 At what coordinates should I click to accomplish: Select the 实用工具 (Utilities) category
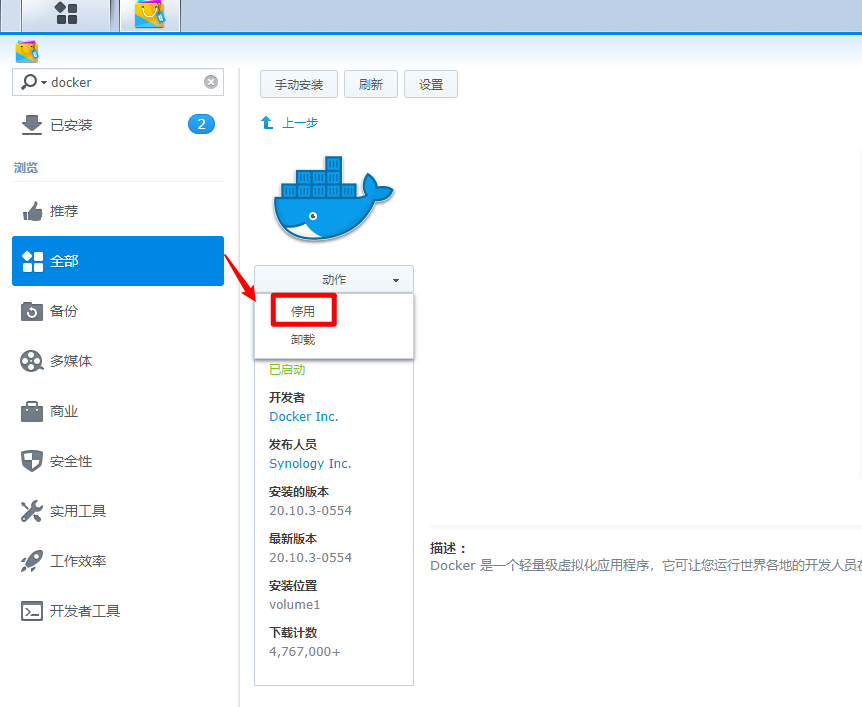(80, 511)
